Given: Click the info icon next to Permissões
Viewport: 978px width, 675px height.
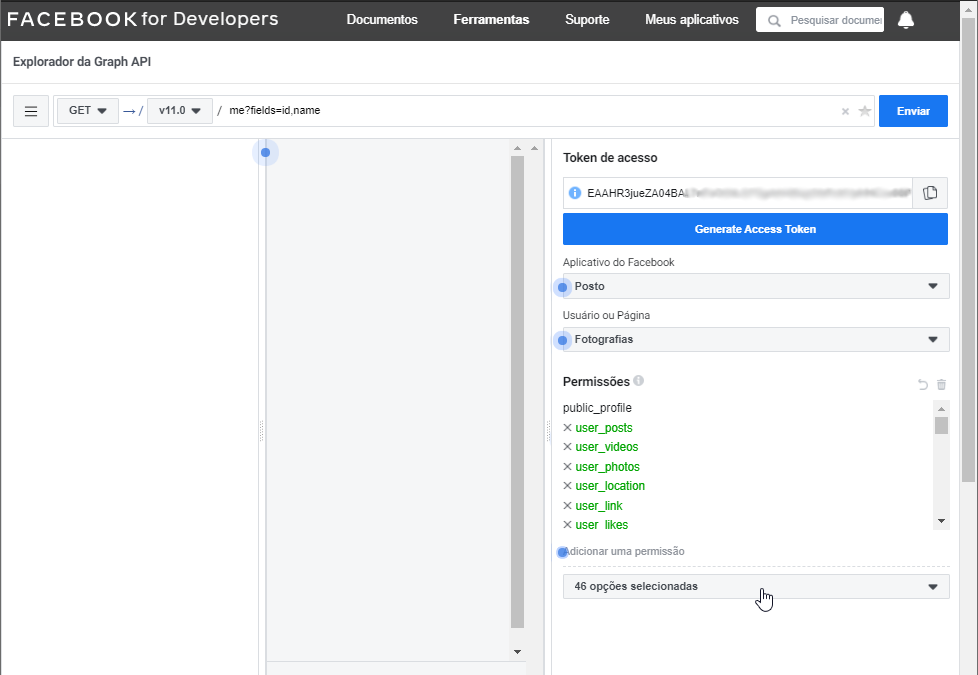Looking at the screenshot, I should (x=638, y=381).
